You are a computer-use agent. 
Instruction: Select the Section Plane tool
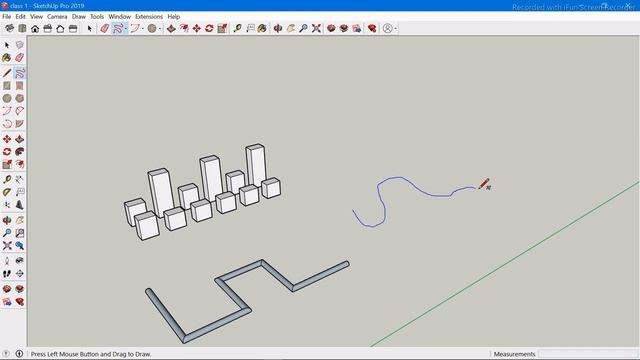(20, 273)
